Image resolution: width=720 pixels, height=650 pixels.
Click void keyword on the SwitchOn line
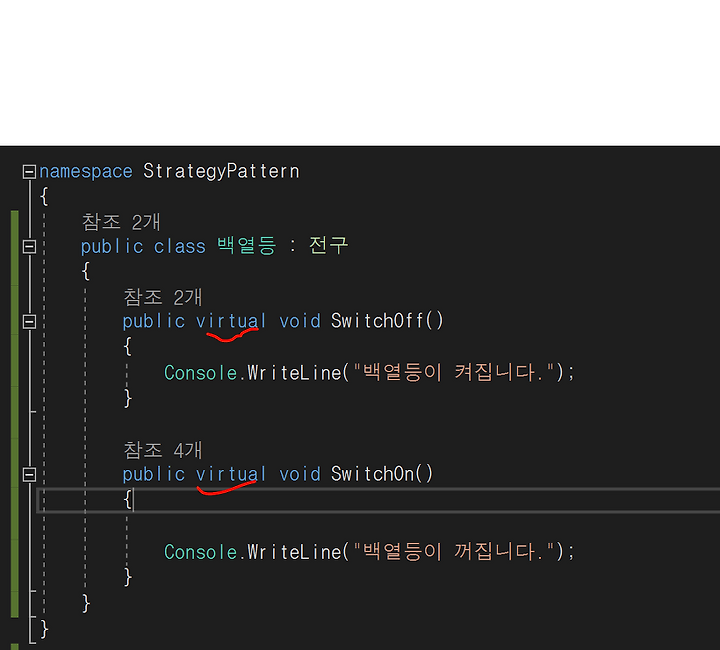pyautogui.click(x=300, y=474)
